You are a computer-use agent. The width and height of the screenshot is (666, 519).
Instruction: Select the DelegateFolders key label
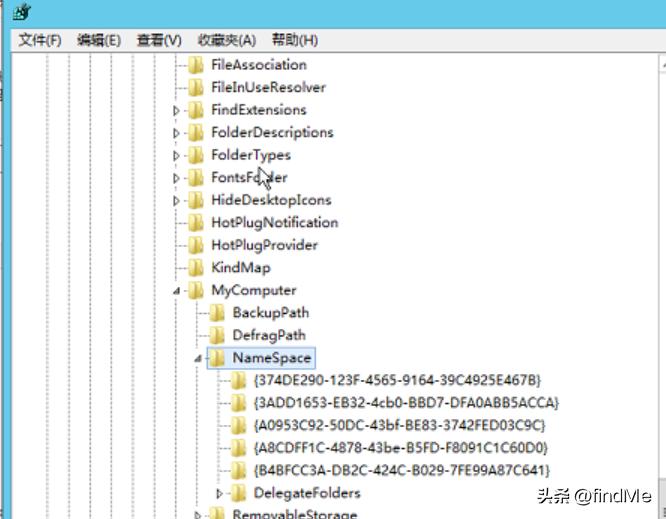point(307,493)
